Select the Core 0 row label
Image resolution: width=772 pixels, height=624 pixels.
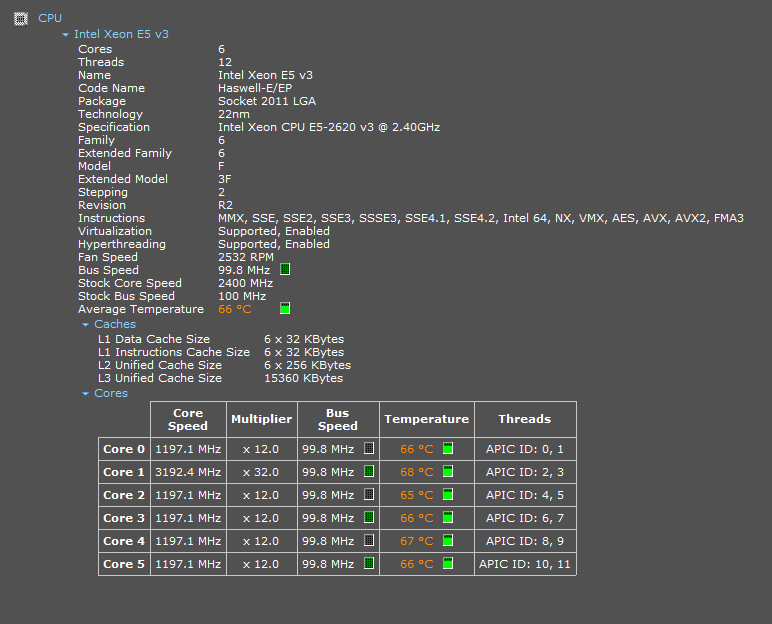(x=124, y=449)
